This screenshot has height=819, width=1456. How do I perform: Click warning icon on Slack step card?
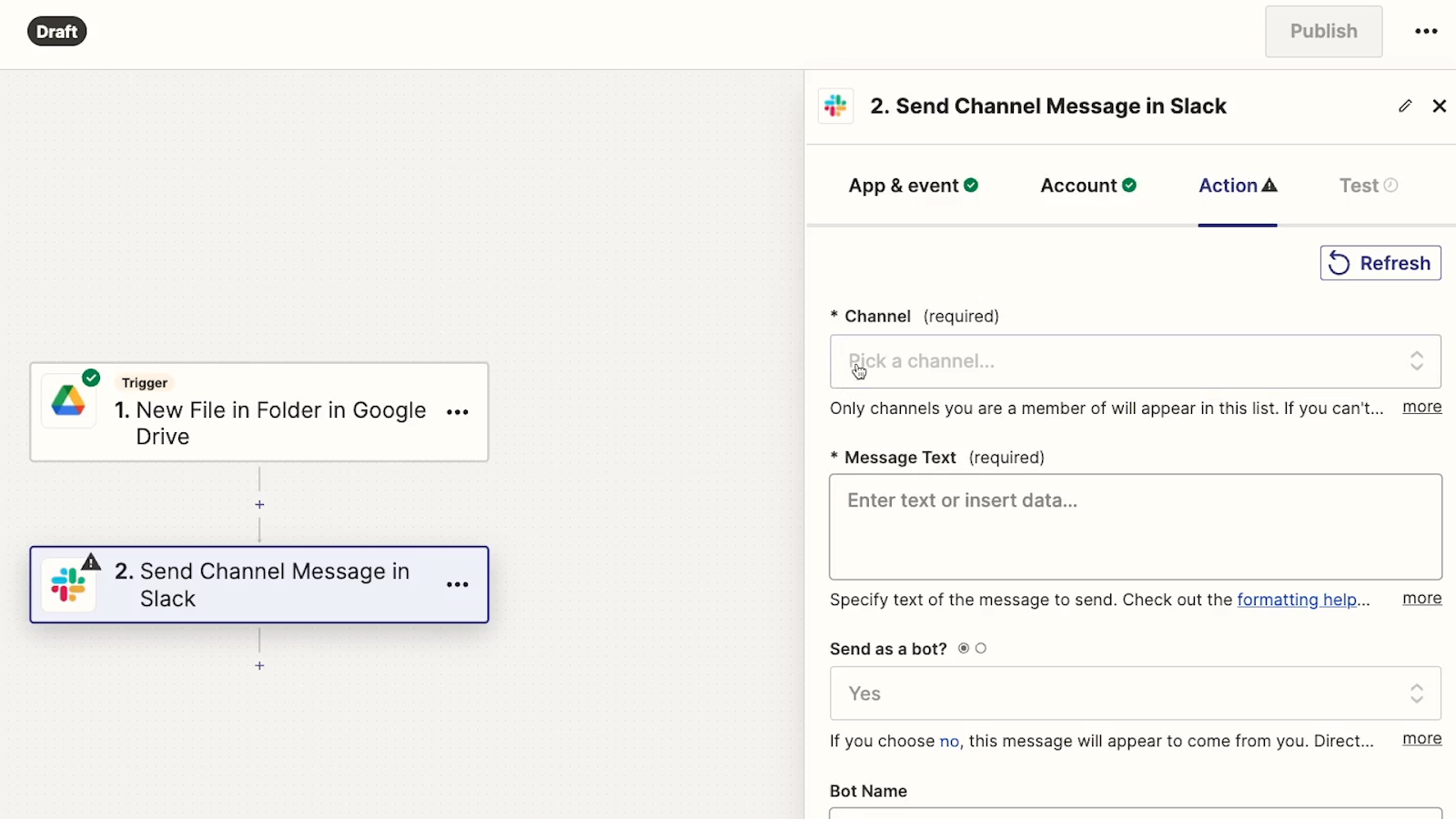point(91,561)
